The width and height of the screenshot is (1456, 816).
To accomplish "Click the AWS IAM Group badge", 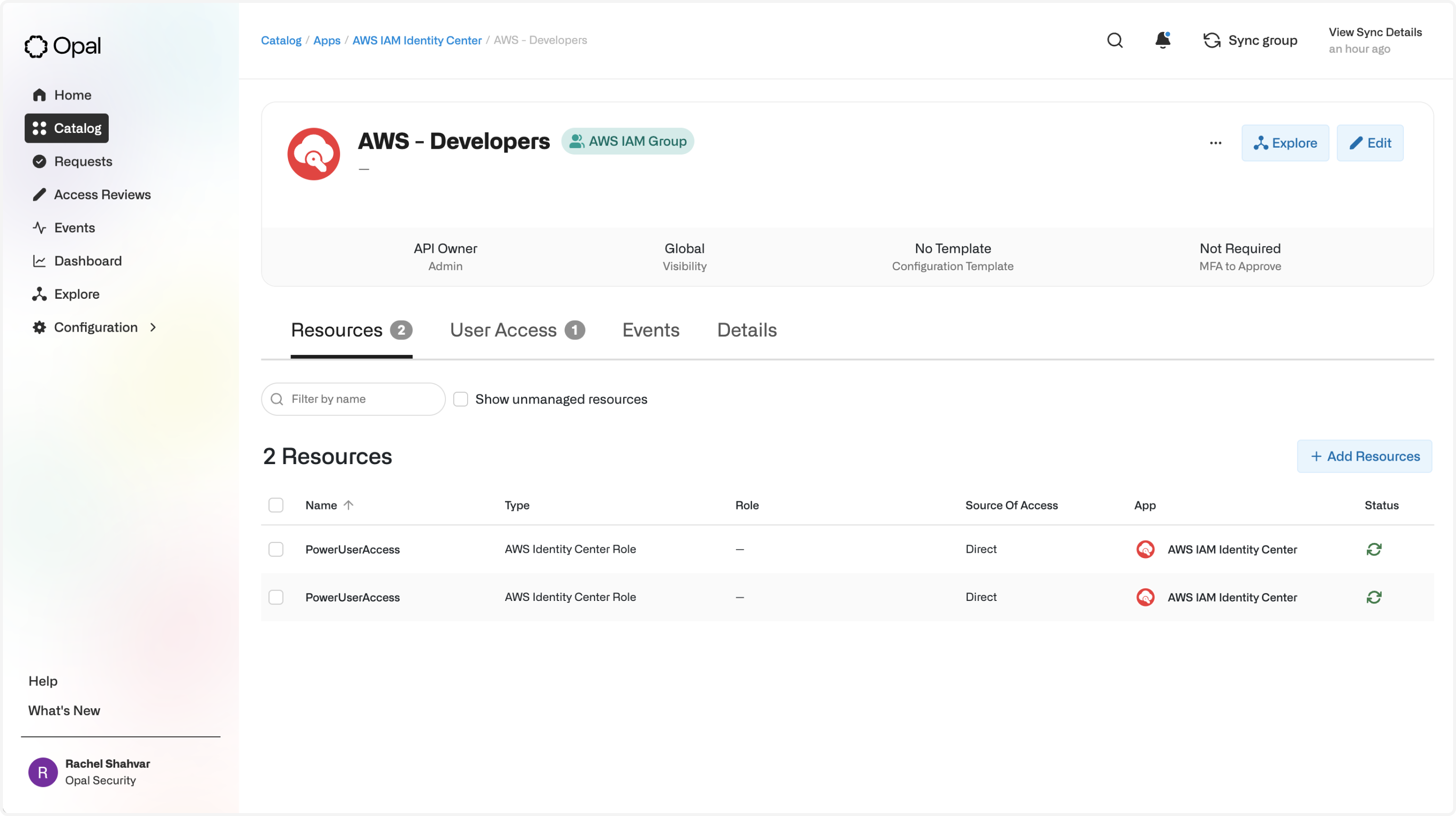I will [628, 141].
